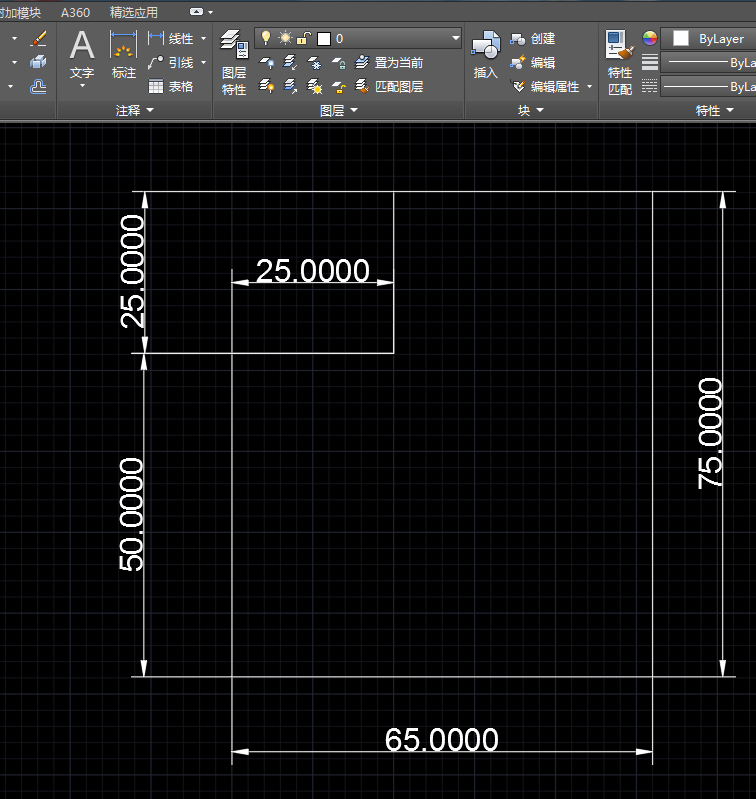
Task: Select the 引线 leader tool
Action: pos(171,63)
